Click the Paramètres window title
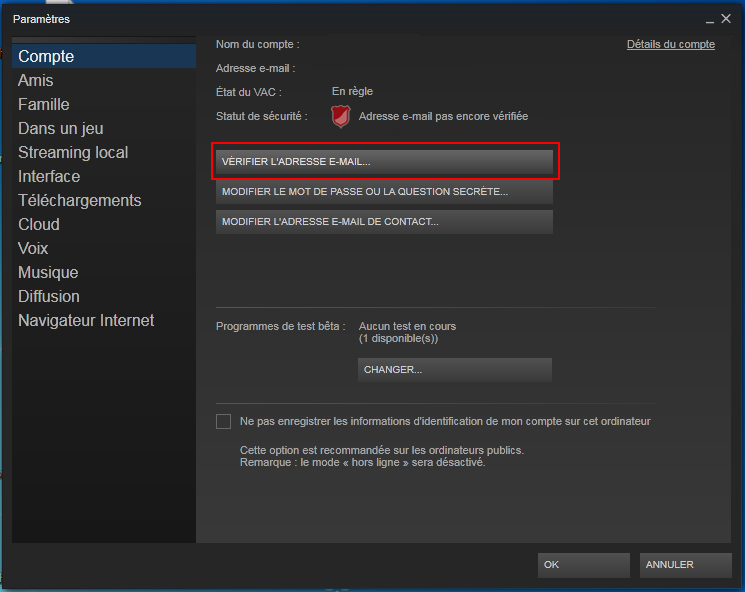This screenshot has width=745, height=592. click(41, 19)
